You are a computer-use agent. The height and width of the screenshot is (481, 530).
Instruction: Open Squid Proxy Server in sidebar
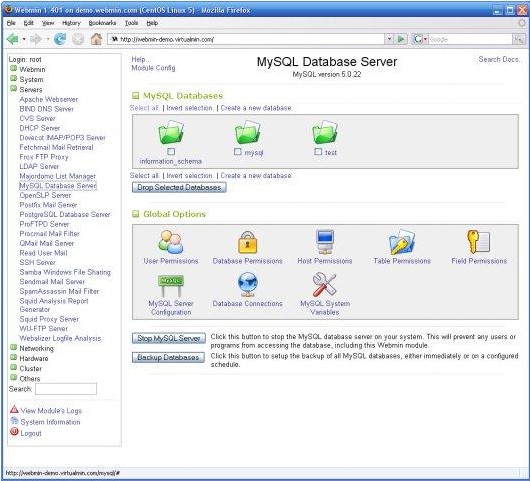click(x=49, y=319)
